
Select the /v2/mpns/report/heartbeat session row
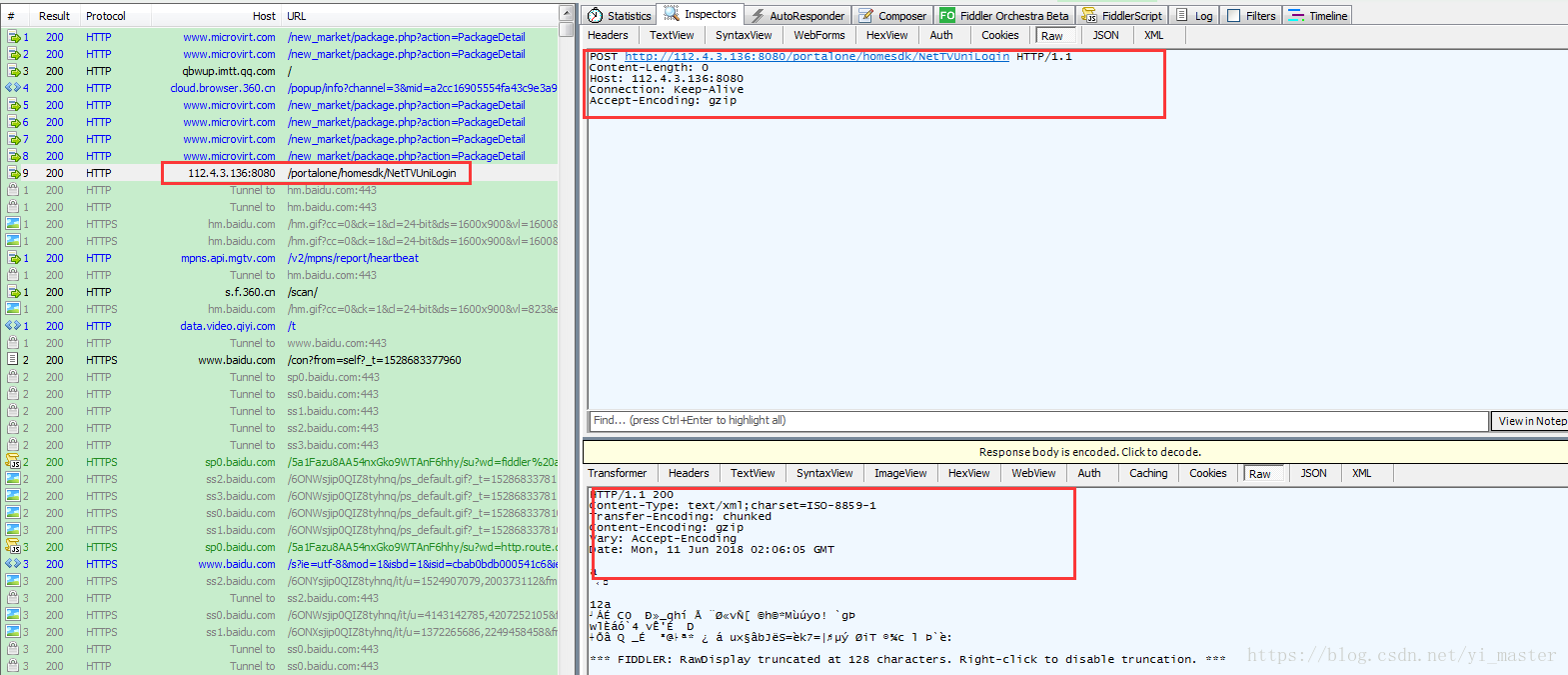(x=280, y=258)
